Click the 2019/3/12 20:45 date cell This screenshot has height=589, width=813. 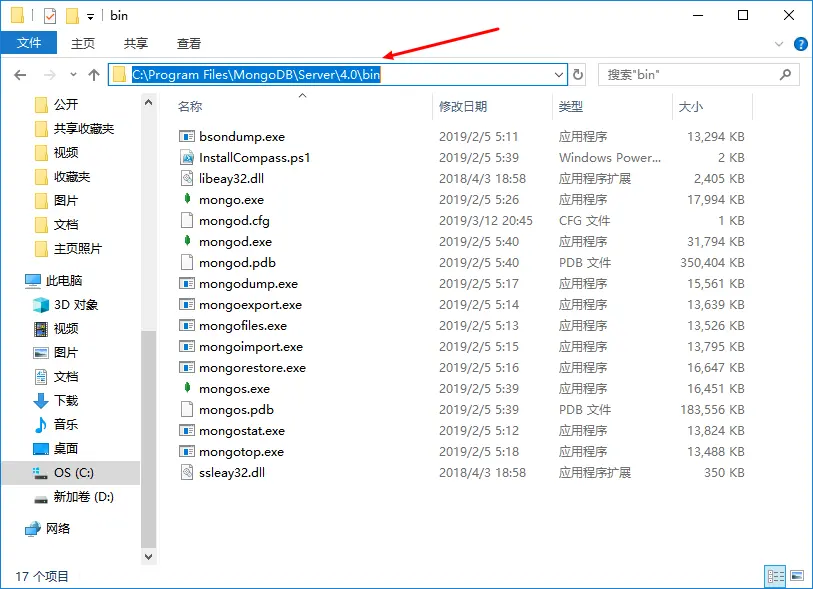(x=485, y=221)
